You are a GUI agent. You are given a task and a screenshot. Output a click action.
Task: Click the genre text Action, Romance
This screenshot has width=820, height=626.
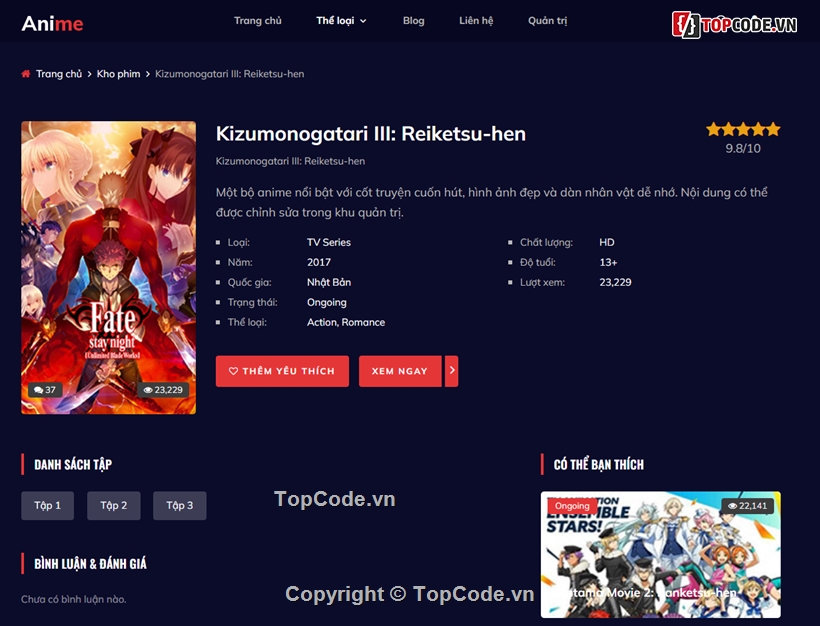coord(346,322)
